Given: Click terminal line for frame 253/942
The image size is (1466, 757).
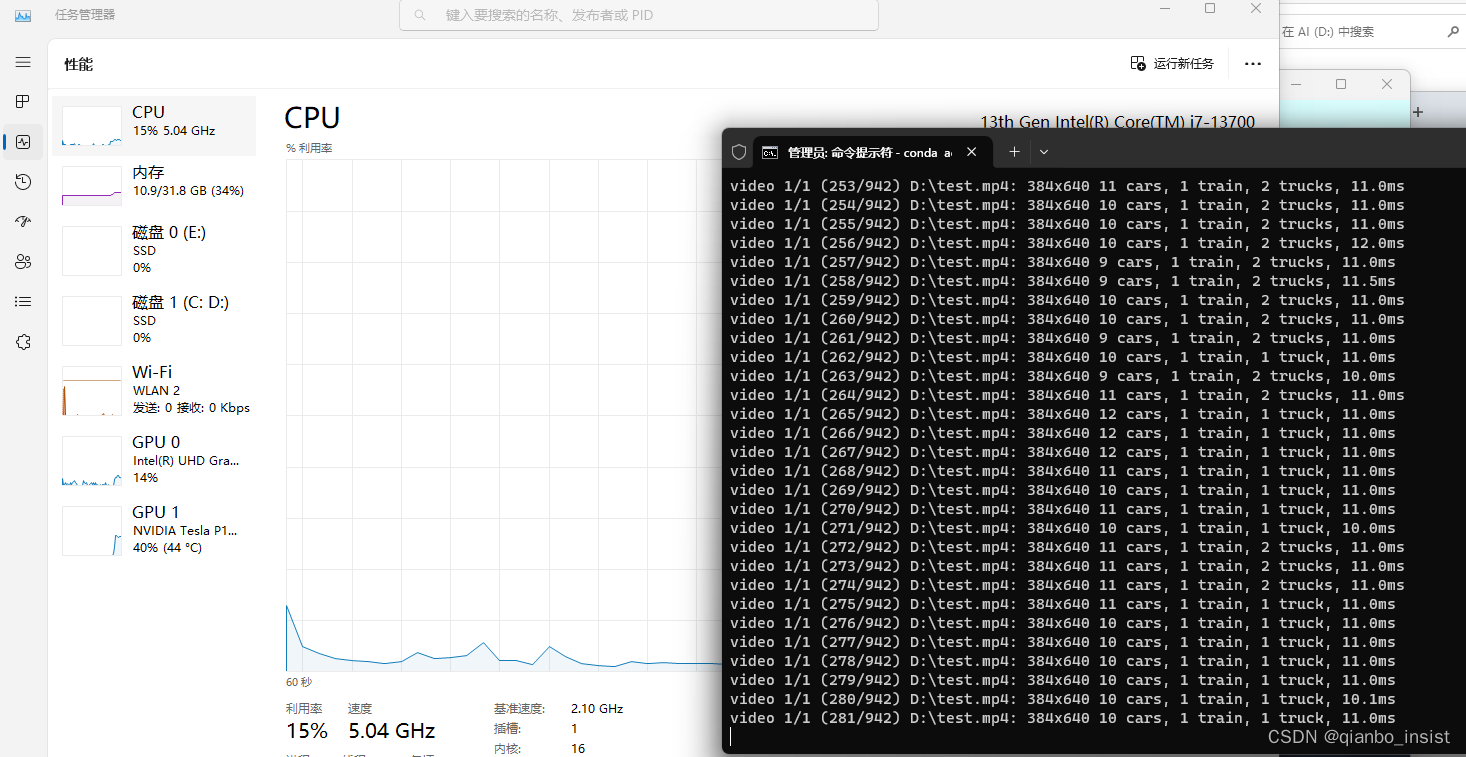Looking at the screenshot, I should tap(1067, 186).
